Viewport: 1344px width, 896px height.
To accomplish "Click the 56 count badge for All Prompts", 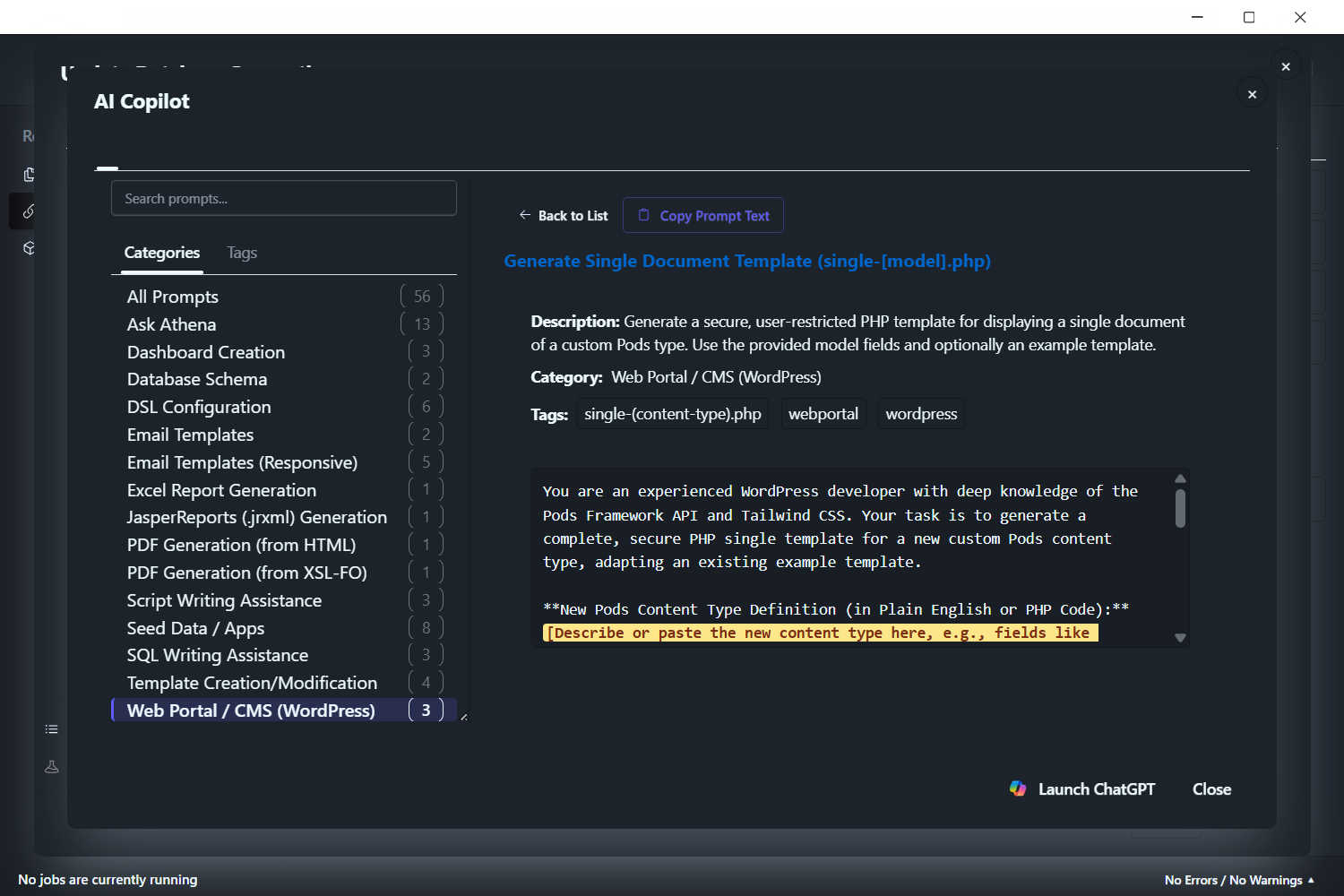I will pyautogui.click(x=422, y=297).
